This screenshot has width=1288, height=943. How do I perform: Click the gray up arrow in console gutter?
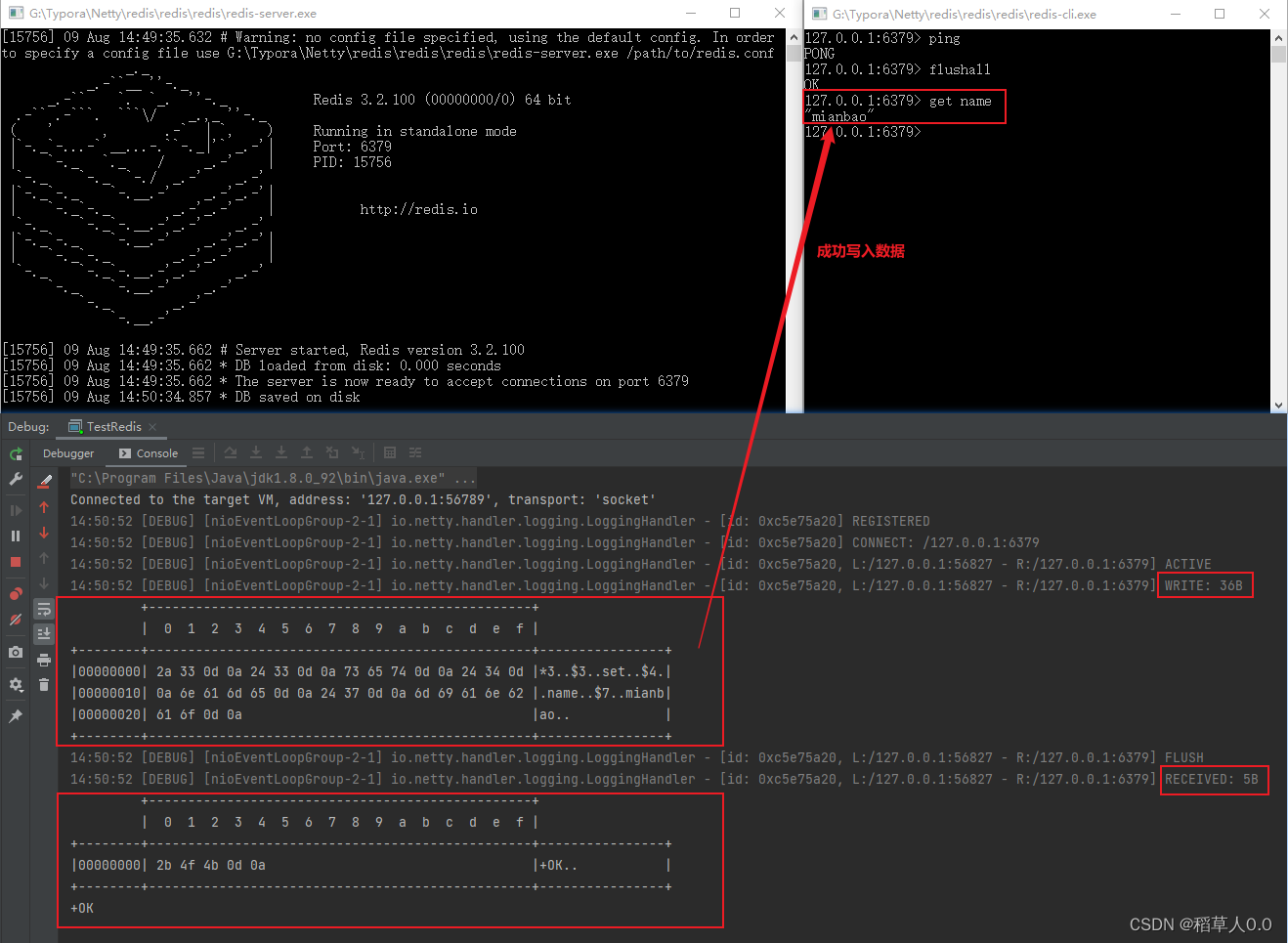point(44,558)
